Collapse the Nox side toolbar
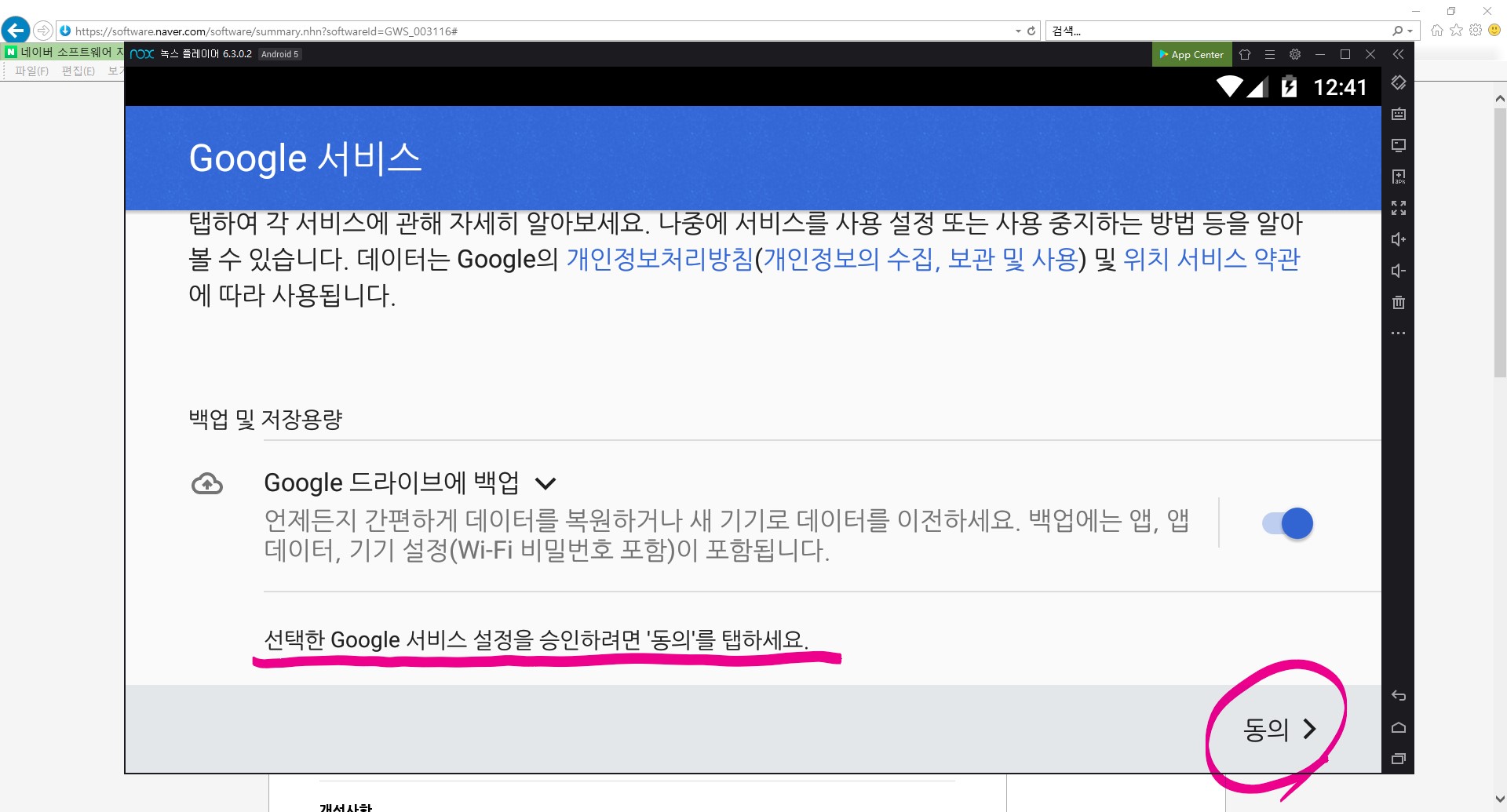 (1398, 54)
